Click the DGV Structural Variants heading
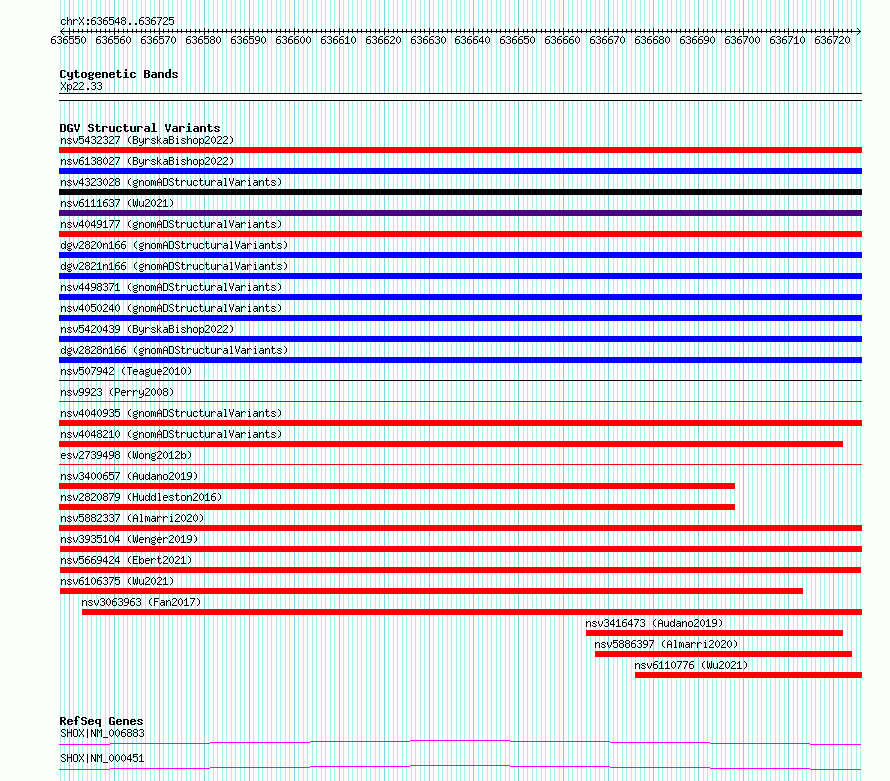890x781 pixels. coord(140,128)
